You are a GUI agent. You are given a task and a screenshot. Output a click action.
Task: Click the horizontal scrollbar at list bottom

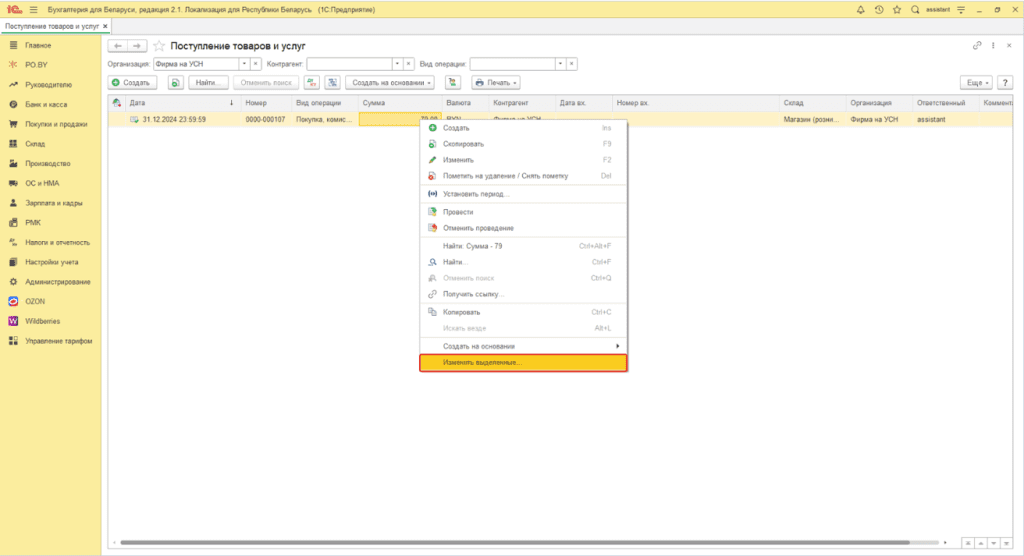[500, 542]
